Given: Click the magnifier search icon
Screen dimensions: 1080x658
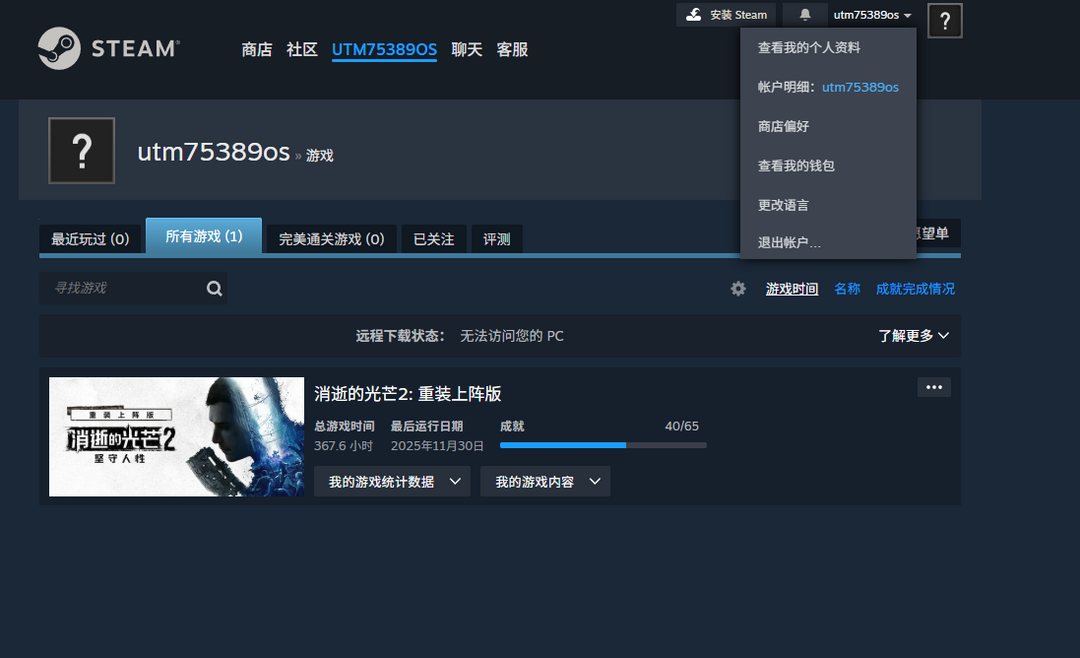Looking at the screenshot, I should click(214, 289).
